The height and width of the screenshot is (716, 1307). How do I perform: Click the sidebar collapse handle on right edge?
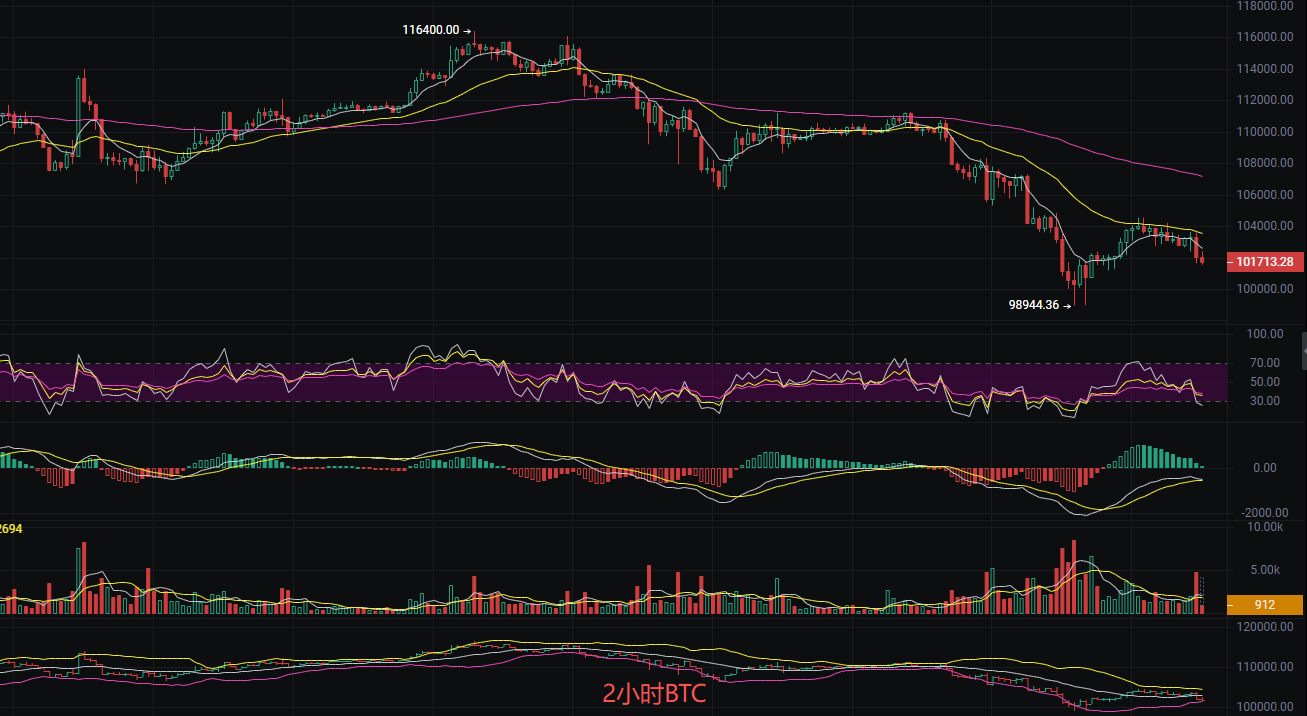pyautogui.click(x=1302, y=349)
